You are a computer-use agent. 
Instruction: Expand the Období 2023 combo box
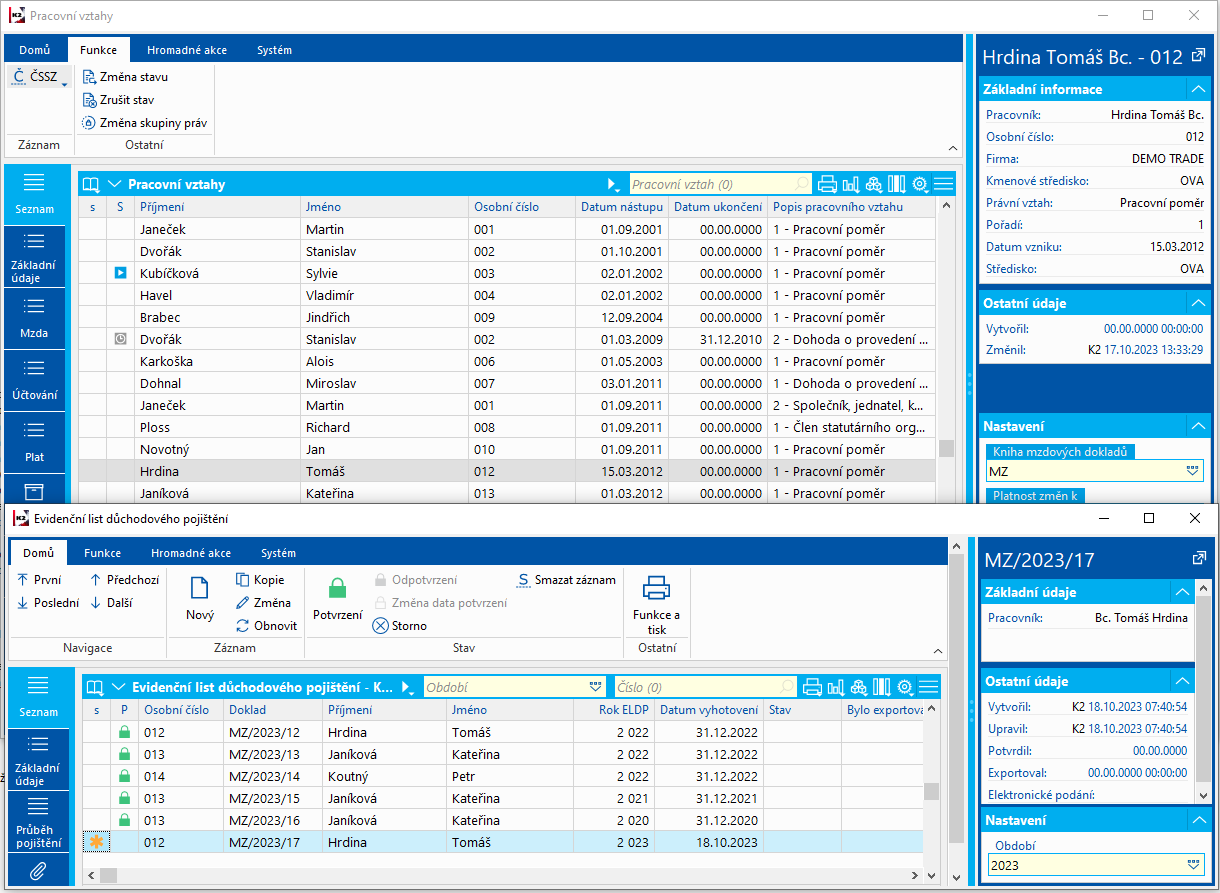click(x=1190, y=865)
